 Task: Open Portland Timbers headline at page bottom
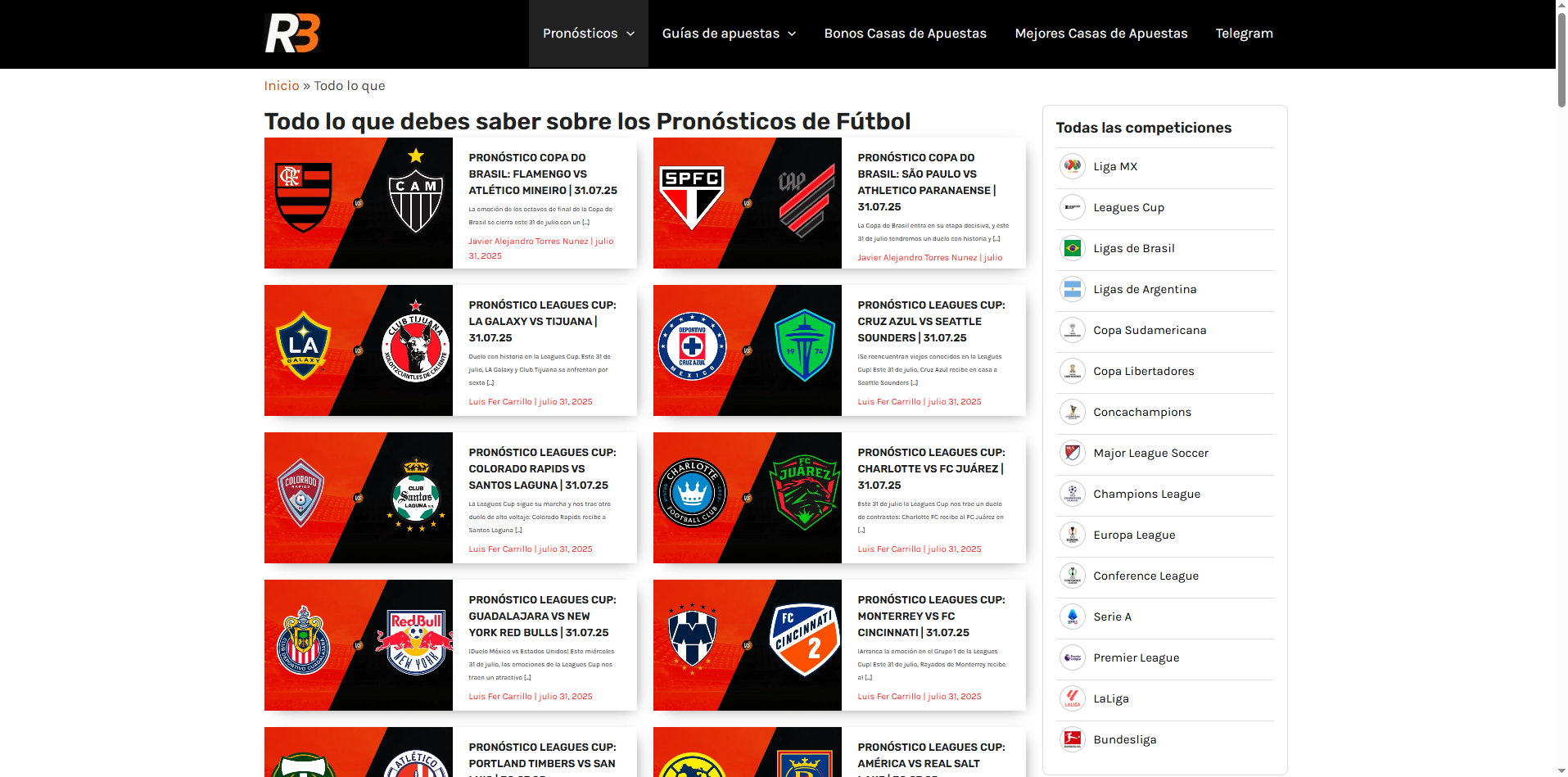[542, 758]
